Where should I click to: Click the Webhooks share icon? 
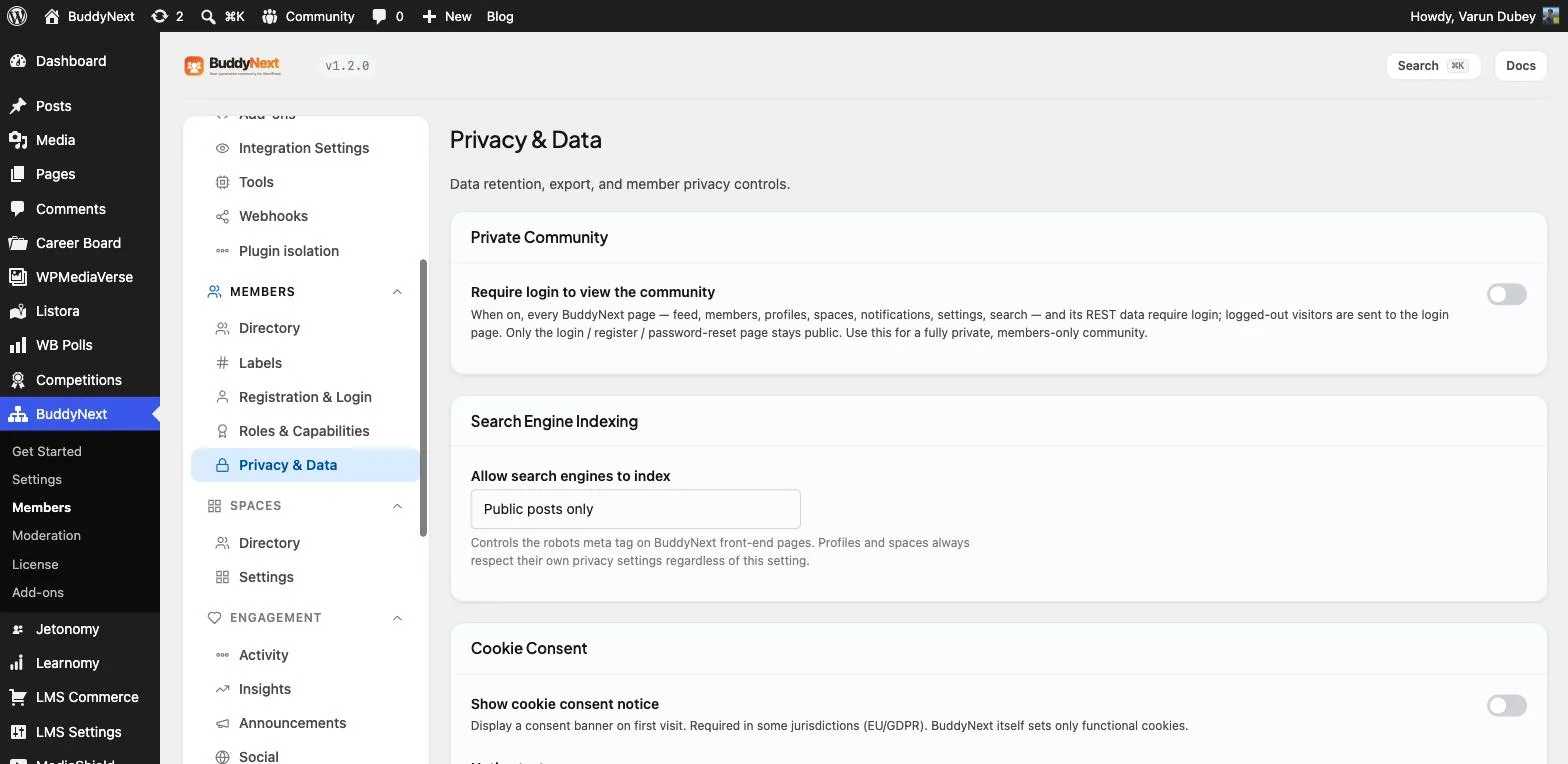(222, 216)
